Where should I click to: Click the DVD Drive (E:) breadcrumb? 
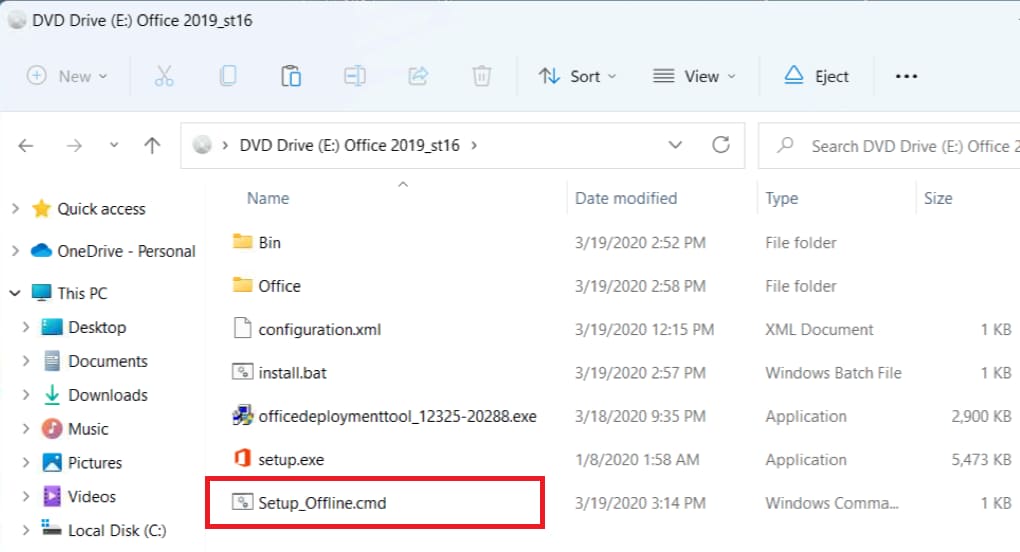pyautogui.click(x=349, y=145)
